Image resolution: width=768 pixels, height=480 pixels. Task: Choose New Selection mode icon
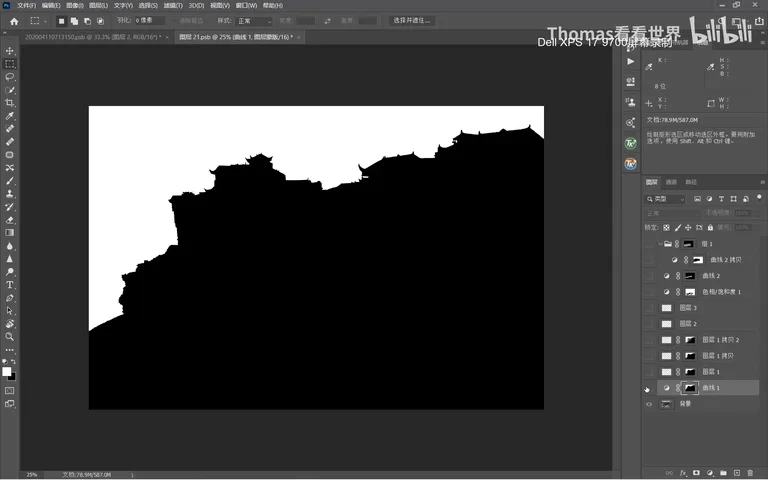tap(61, 21)
